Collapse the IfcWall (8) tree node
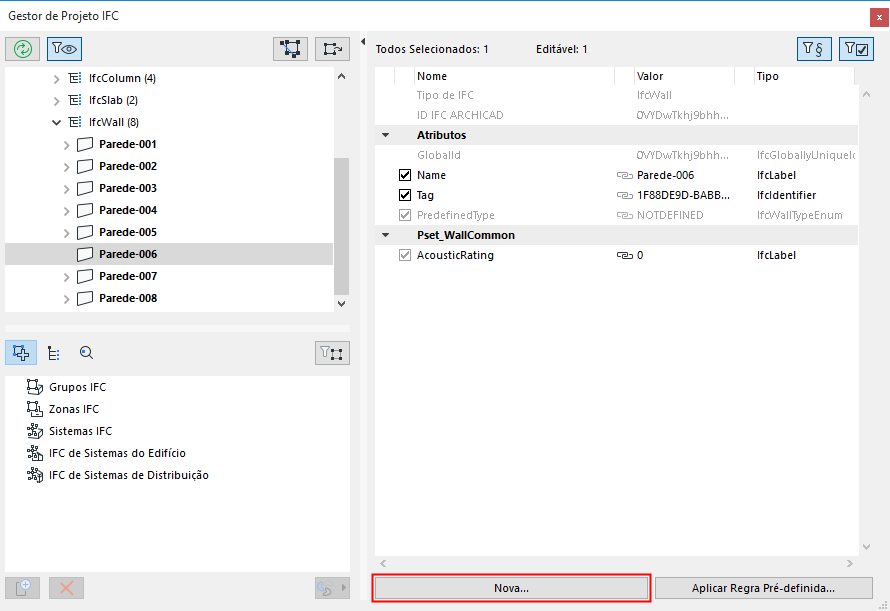 coord(56,122)
